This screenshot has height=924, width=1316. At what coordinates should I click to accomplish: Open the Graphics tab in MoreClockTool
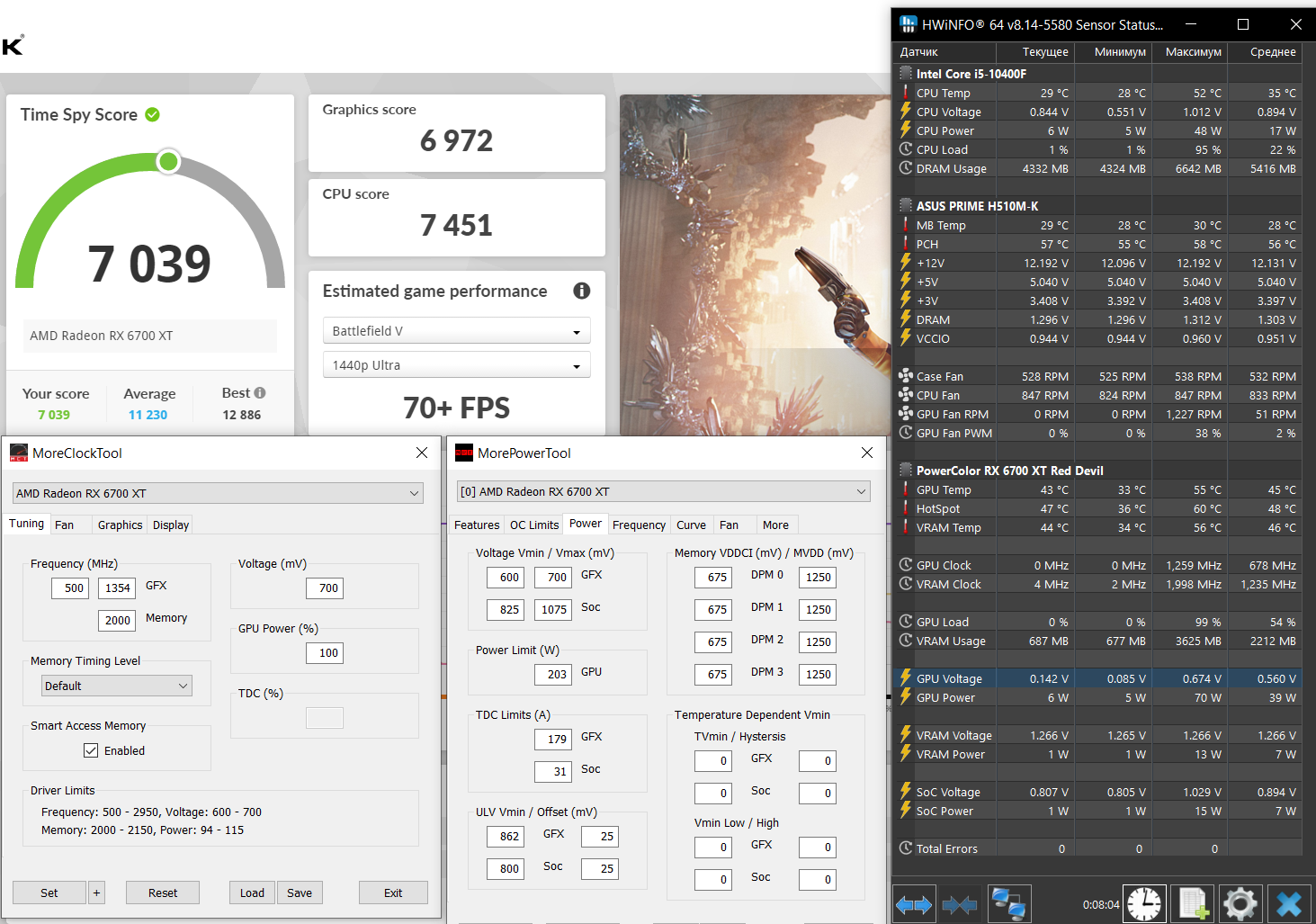click(120, 525)
